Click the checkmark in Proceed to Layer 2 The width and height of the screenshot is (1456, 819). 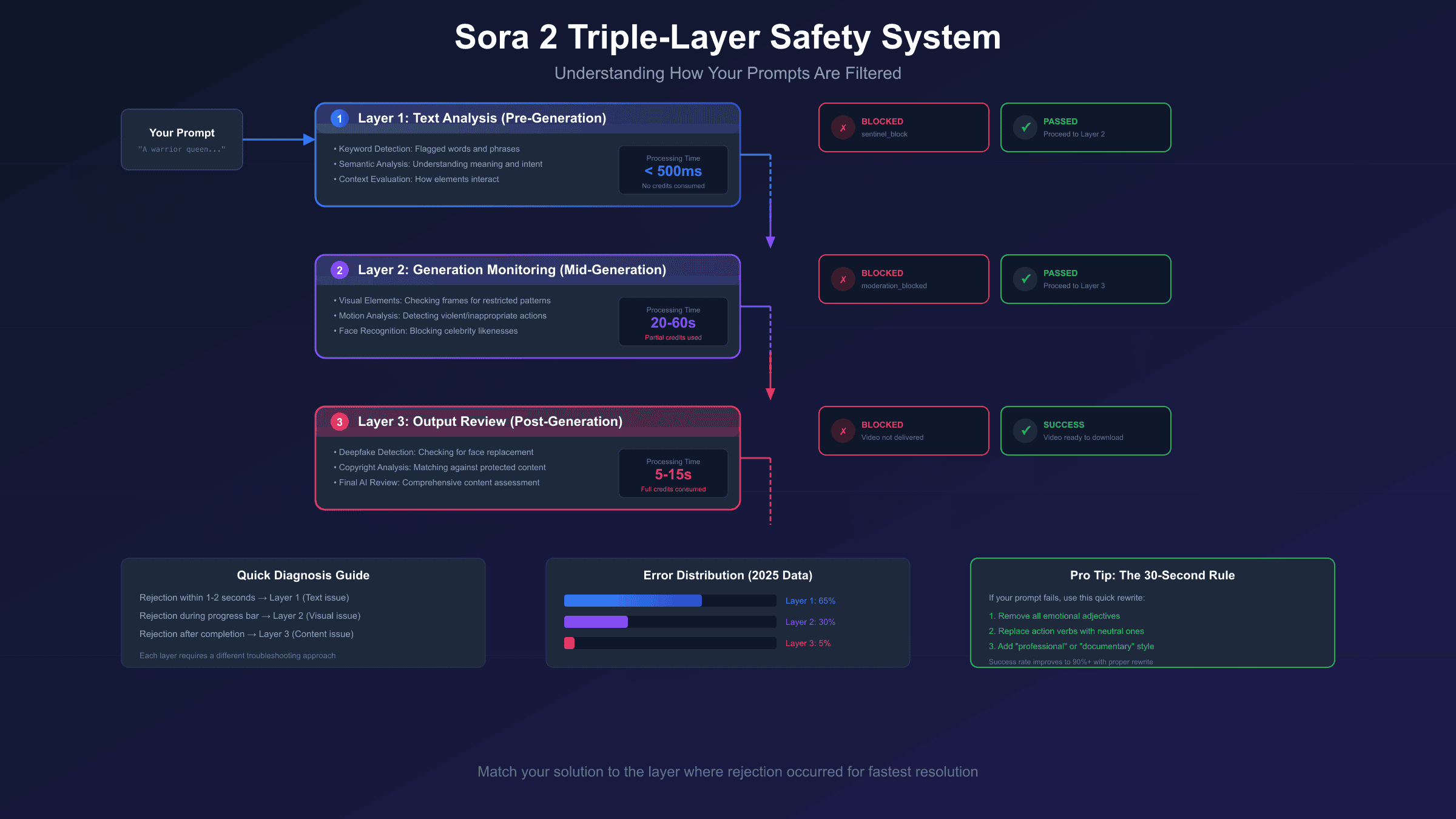[x=1025, y=127]
